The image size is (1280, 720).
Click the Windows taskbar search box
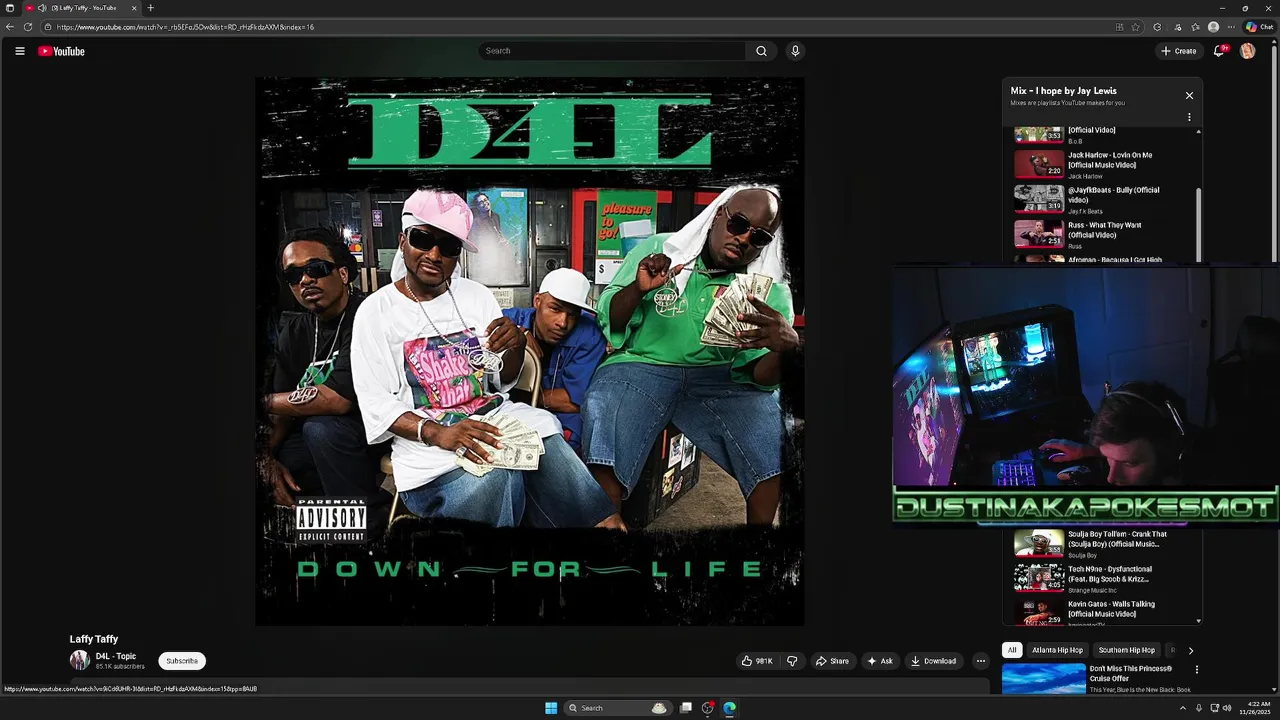point(616,708)
